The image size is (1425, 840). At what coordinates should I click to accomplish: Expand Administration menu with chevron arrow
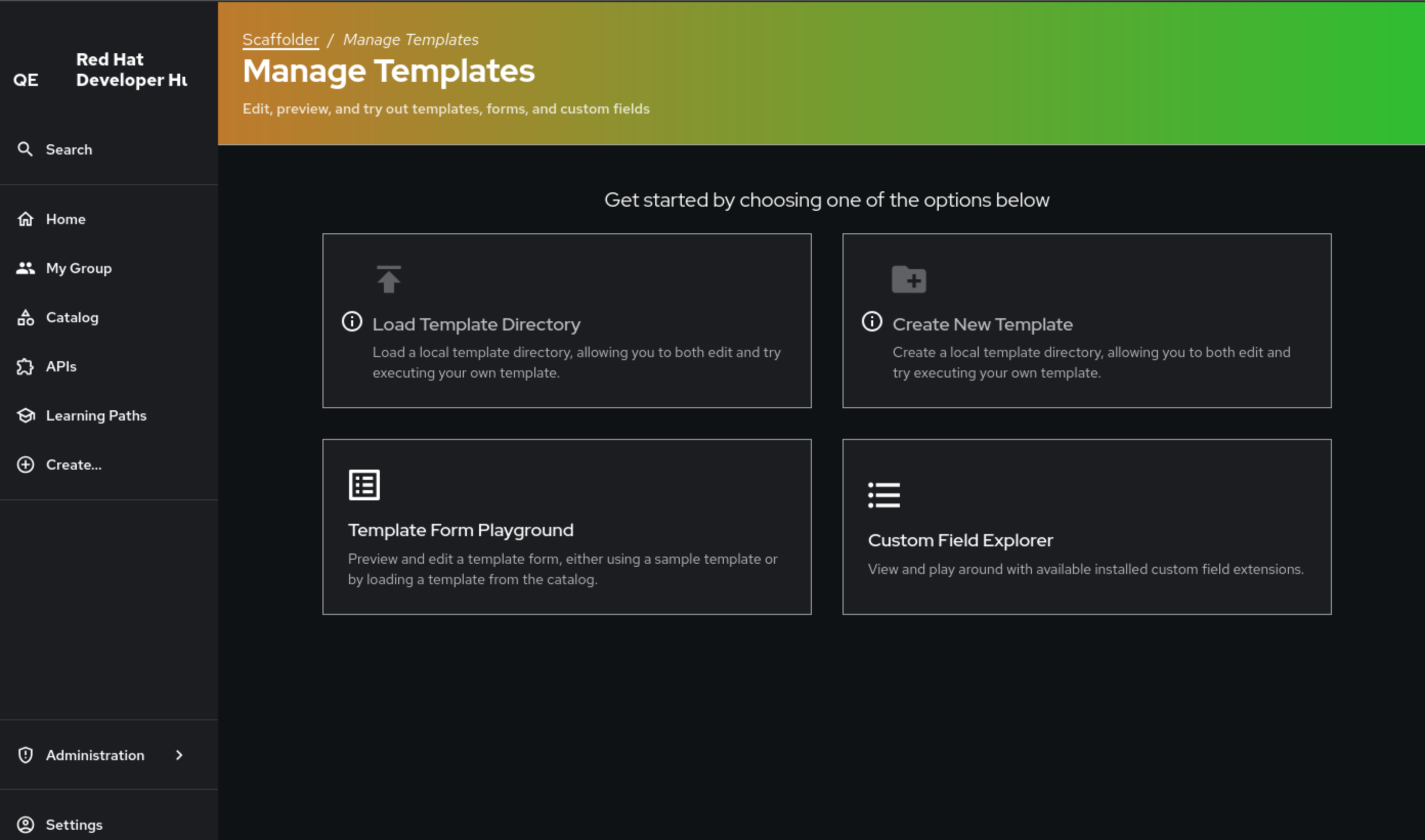[x=180, y=755]
